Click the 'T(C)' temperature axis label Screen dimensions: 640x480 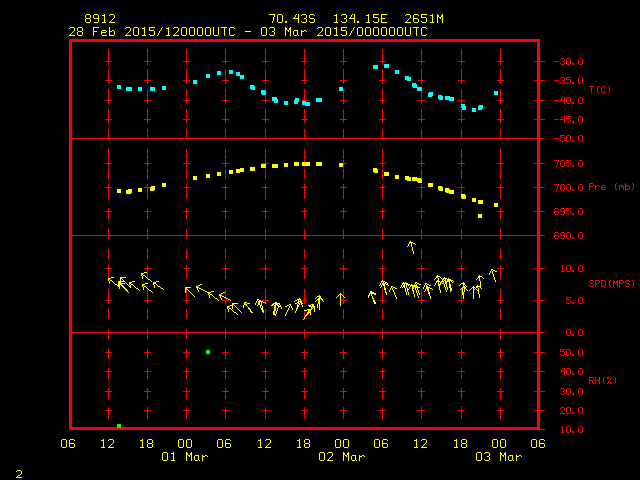pos(600,89)
